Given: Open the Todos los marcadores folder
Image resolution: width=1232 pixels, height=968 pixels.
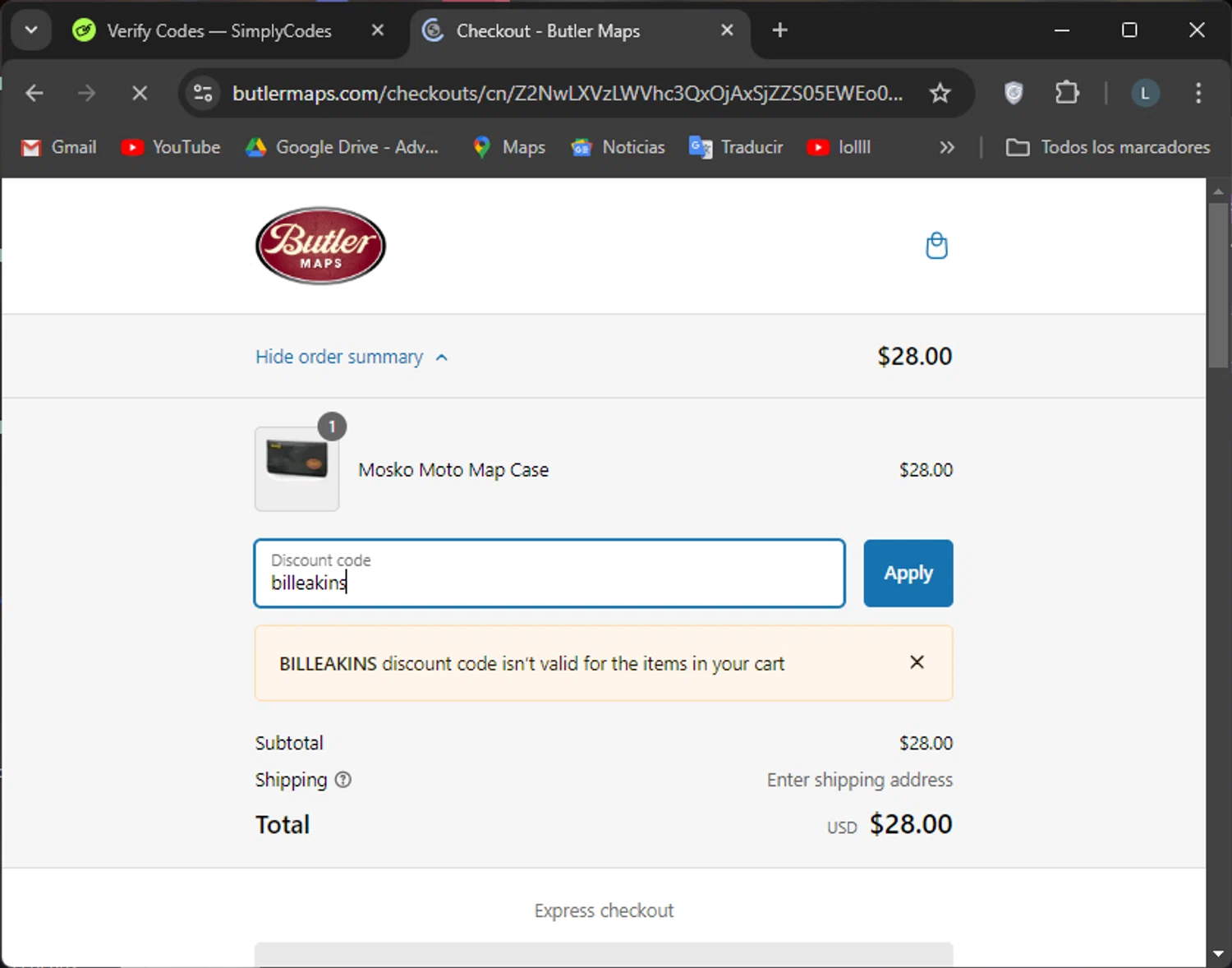Looking at the screenshot, I should tap(1108, 147).
